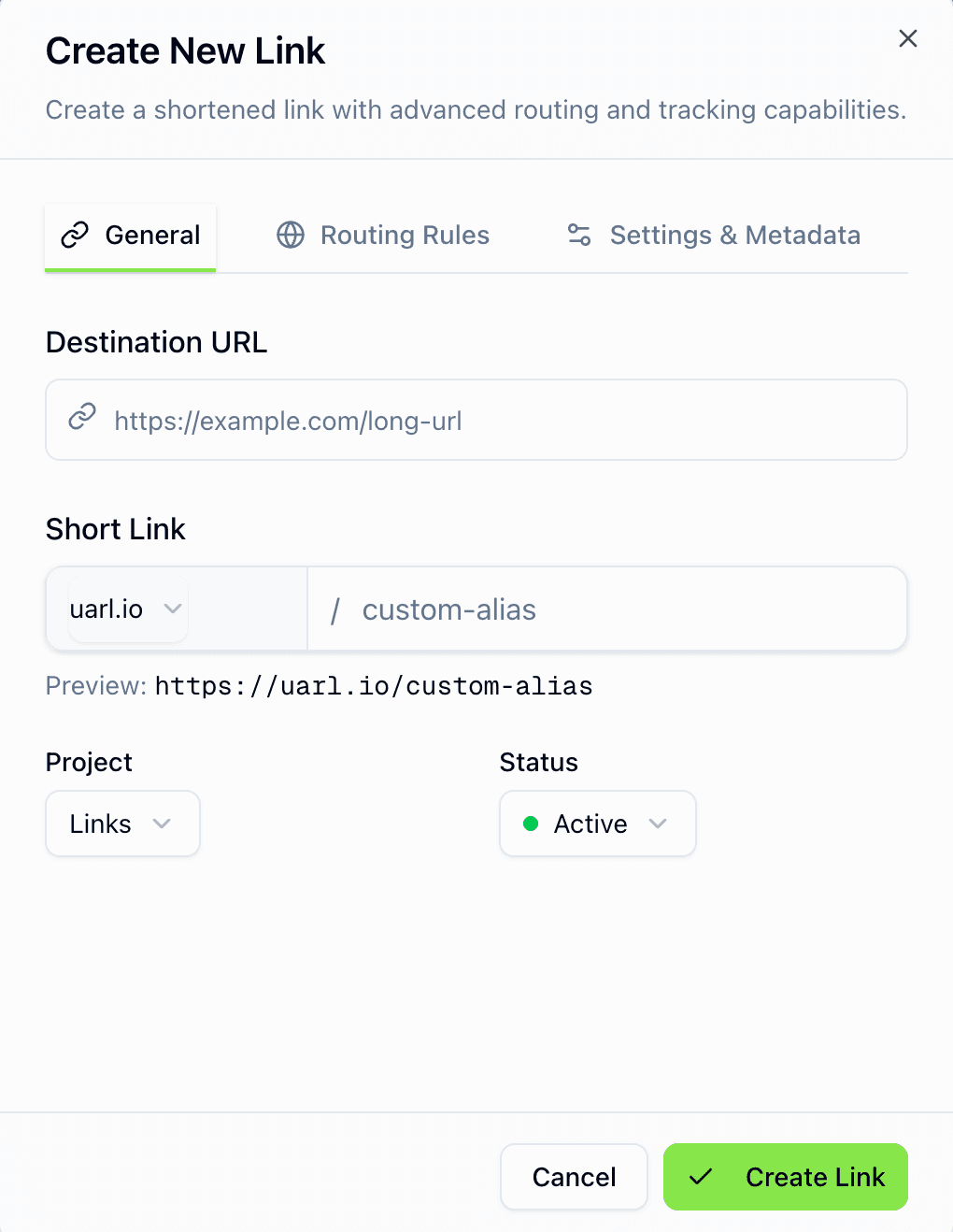Expand the Project dropdown showing Links

(122, 824)
